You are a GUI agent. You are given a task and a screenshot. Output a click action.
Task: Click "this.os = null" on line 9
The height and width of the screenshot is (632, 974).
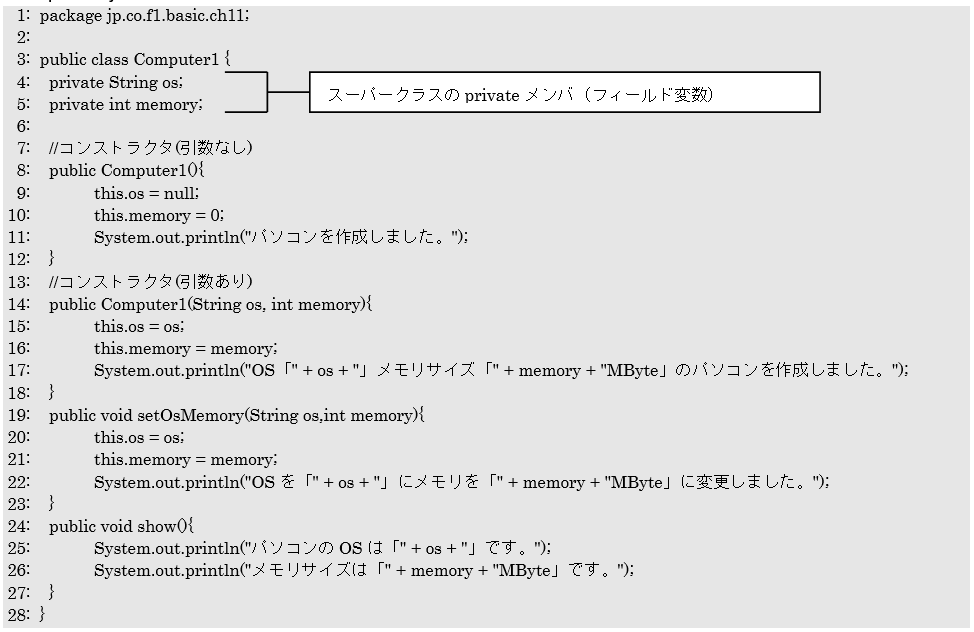point(147,192)
